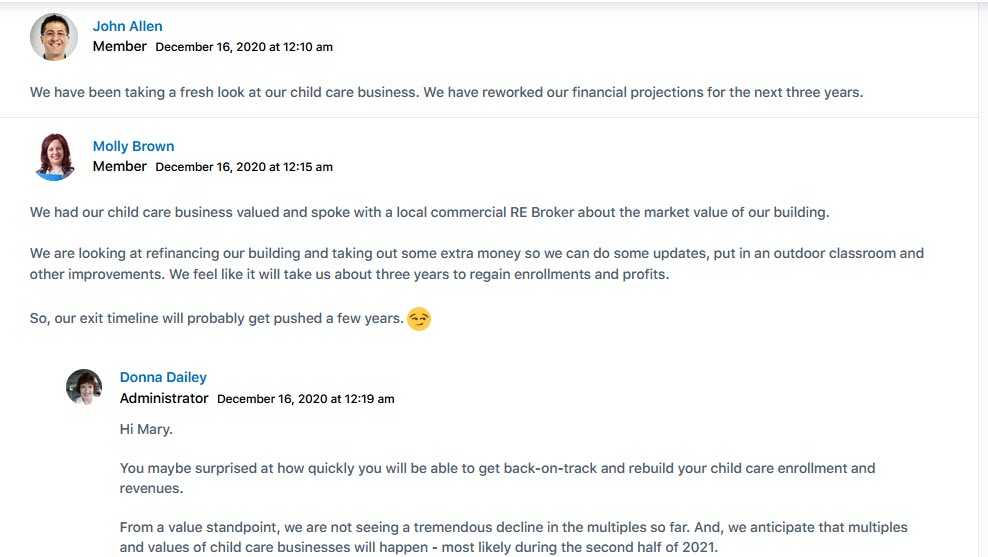Click the December 16, 2020 at 12:15 am timestamp
The height and width of the screenshot is (557, 988).
pyautogui.click(x=244, y=167)
